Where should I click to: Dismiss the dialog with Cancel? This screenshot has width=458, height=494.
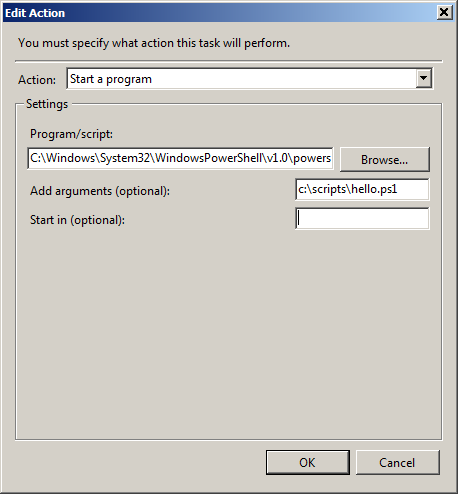(x=398, y=462)
